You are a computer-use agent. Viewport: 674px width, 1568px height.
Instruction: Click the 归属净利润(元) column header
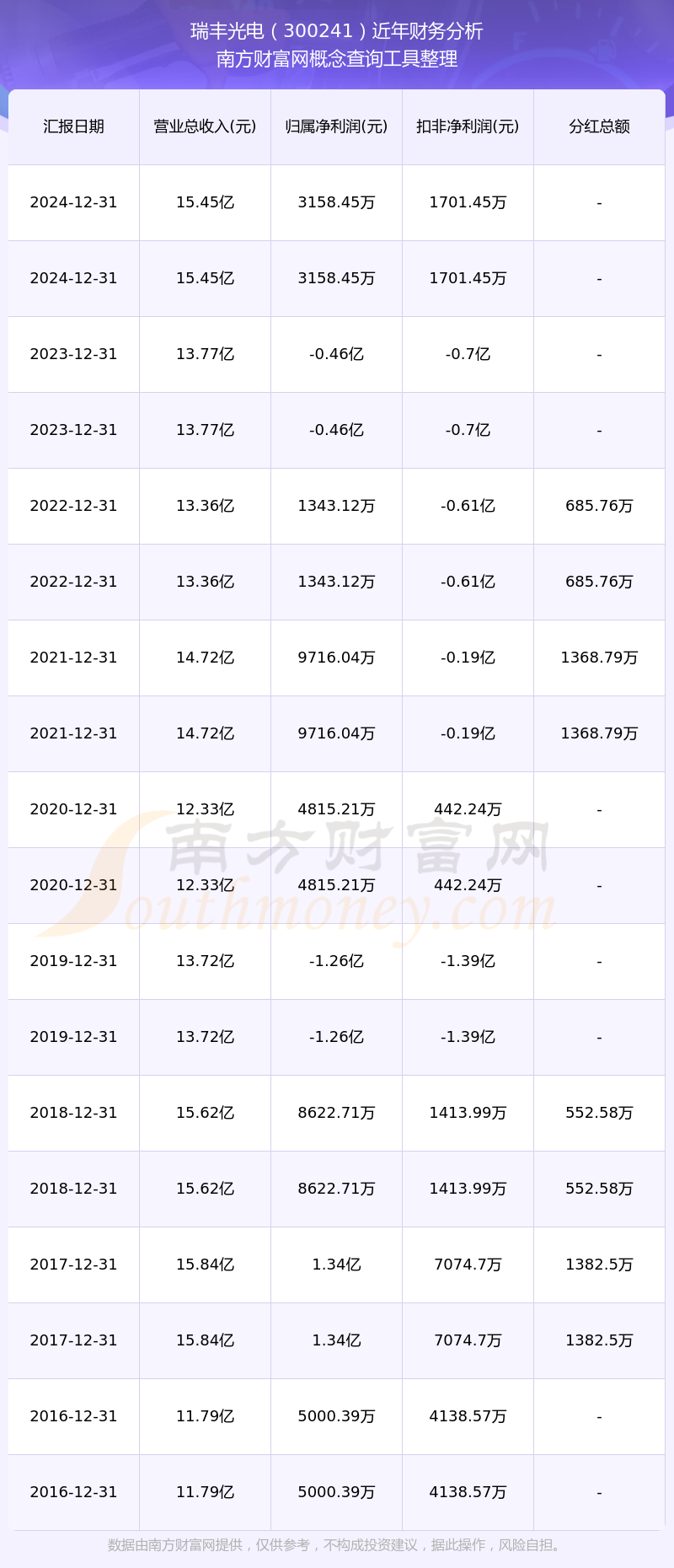pyautogui.click(x=336, y=126)
